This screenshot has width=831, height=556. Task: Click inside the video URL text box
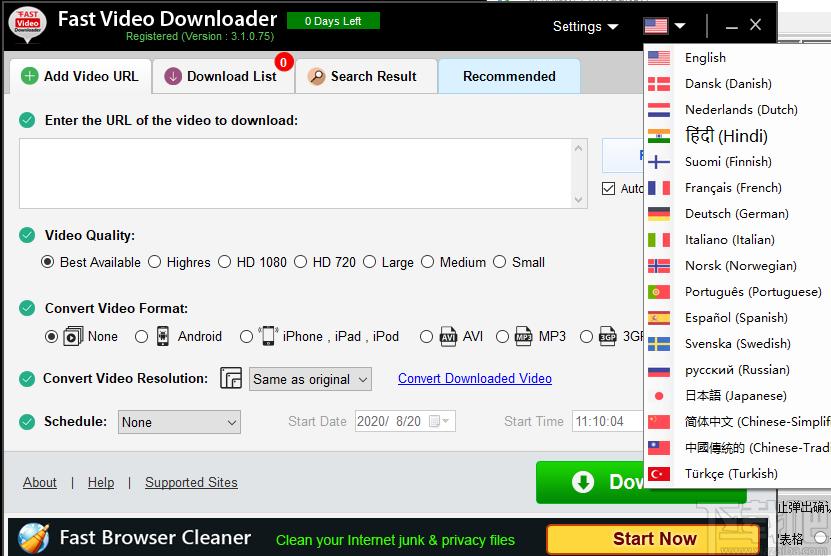click(x=296, y=174)
